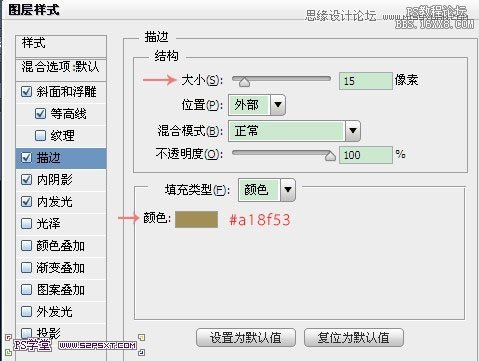
Task: Open the 外发光 settings label
Action: [x=54, y=312]
